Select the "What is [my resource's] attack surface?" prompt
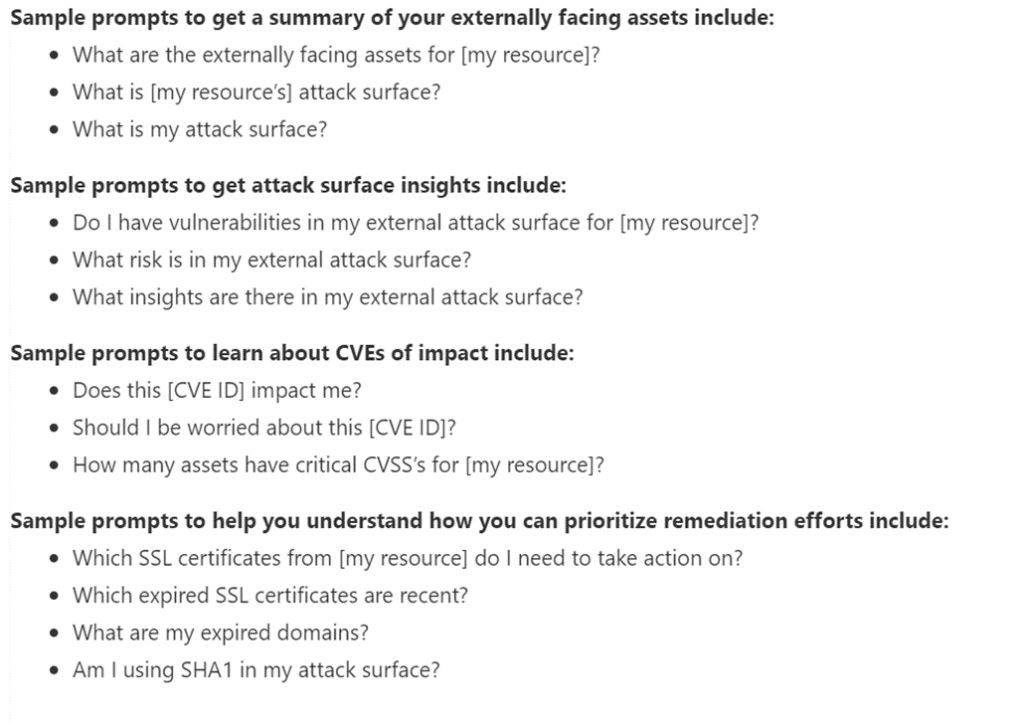This screenshot has height=725, width=1023. [256, 92]
